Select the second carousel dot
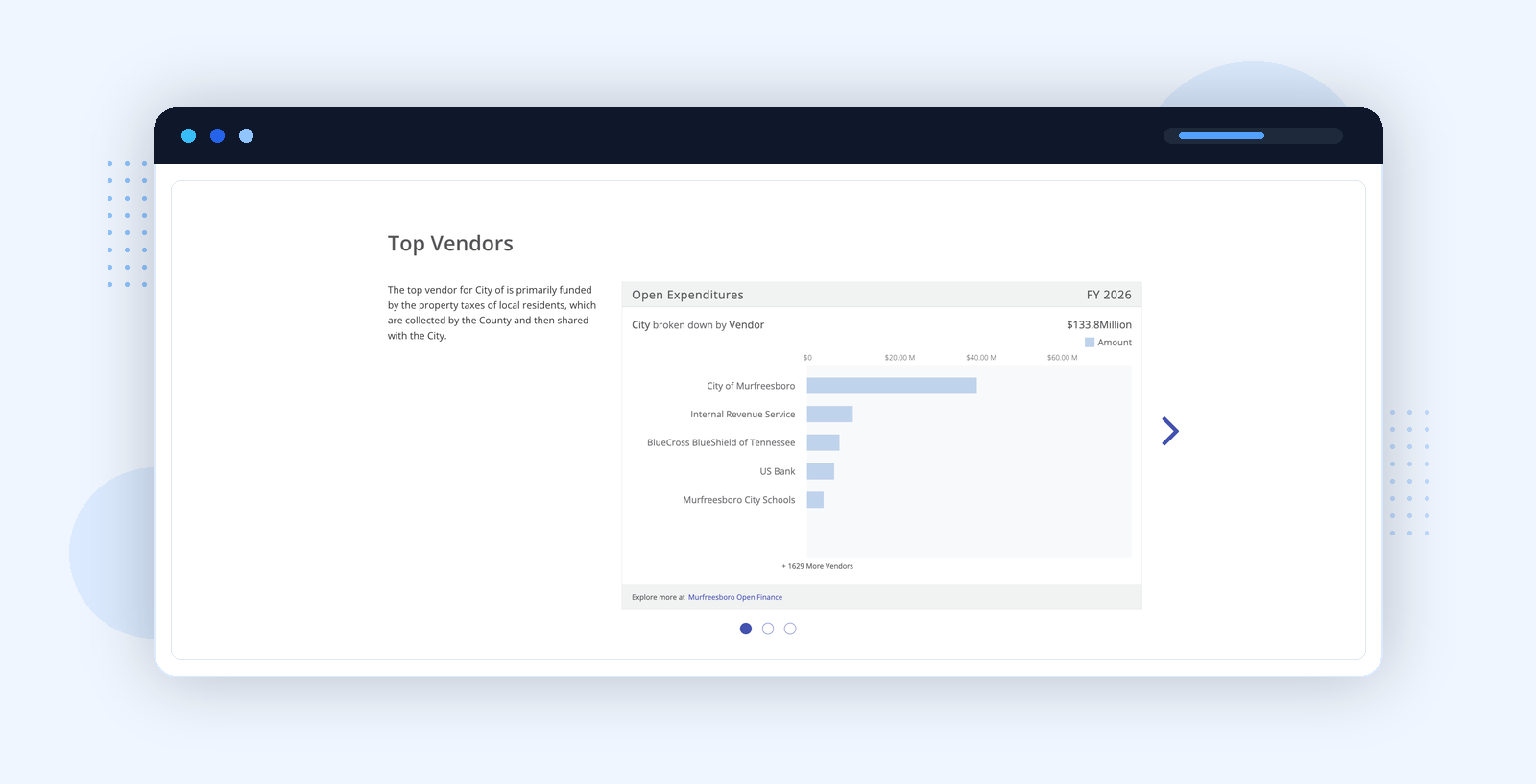Image resolution: width=1536 pixels, height=784 pixels. 768,629
